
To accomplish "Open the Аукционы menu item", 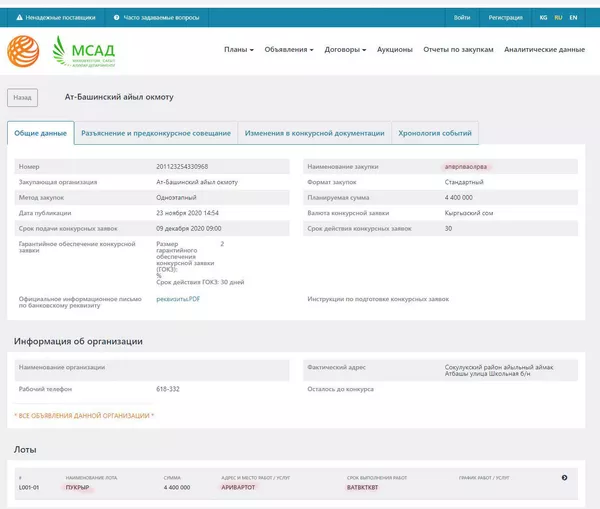I will click(x=395, y=49).
